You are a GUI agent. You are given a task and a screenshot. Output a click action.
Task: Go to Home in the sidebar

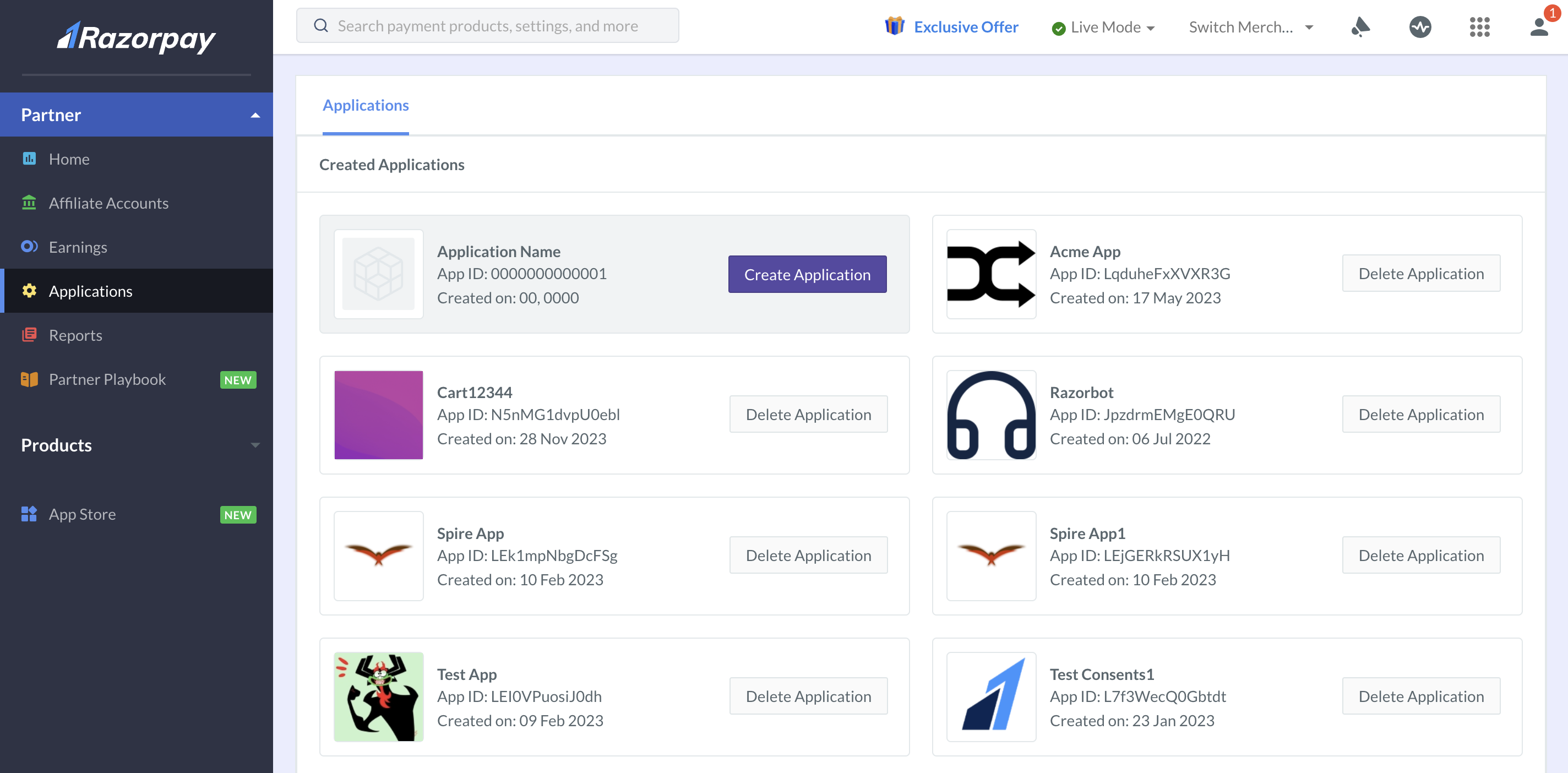coord(137,159)
